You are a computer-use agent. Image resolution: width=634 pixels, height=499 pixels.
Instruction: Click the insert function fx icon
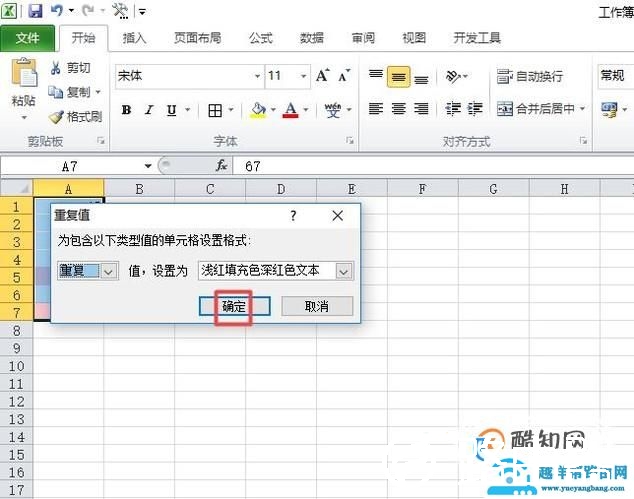click(x=221, y=165)
